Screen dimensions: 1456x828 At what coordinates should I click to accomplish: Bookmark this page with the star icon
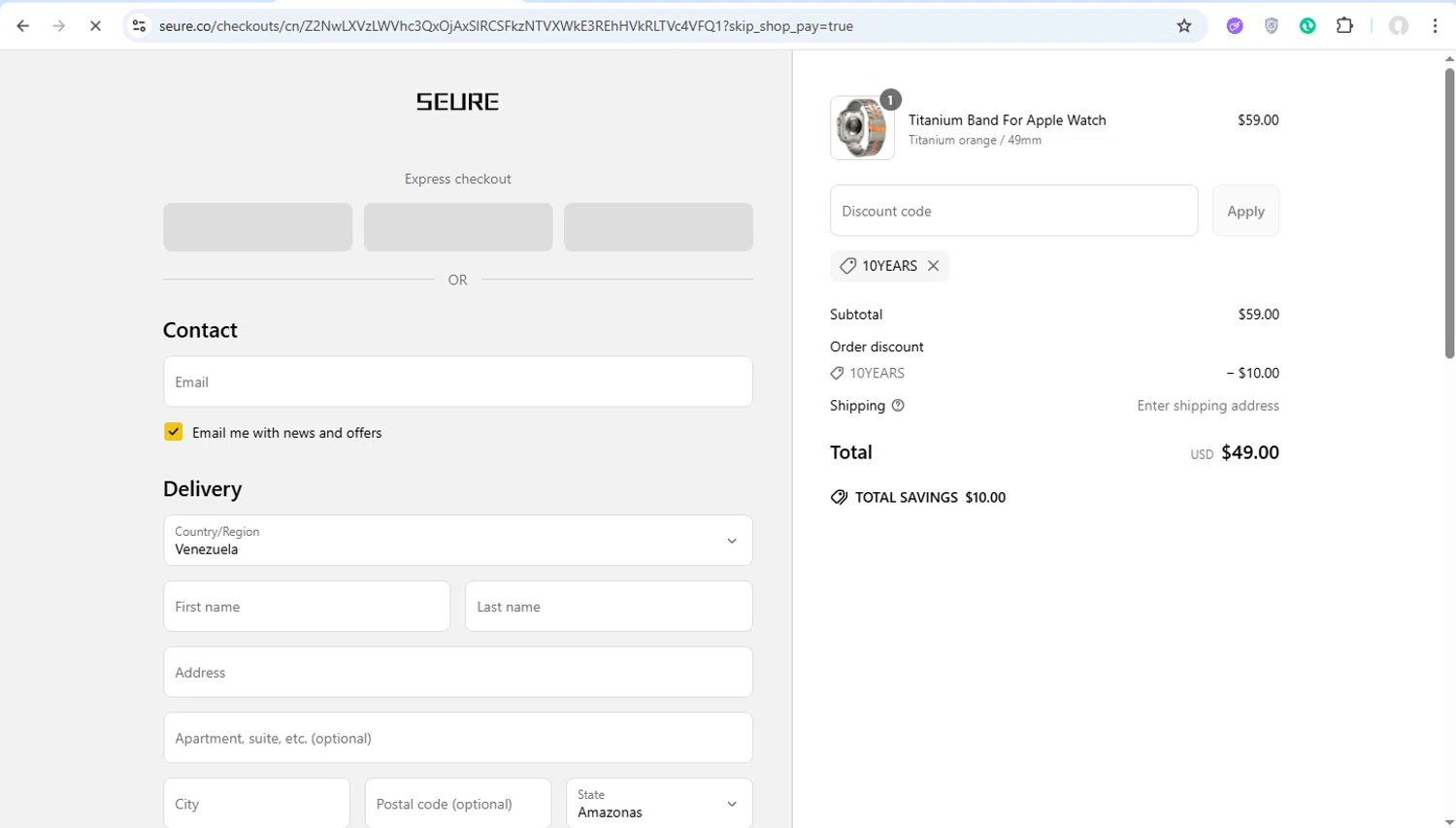coord(1184,26)
